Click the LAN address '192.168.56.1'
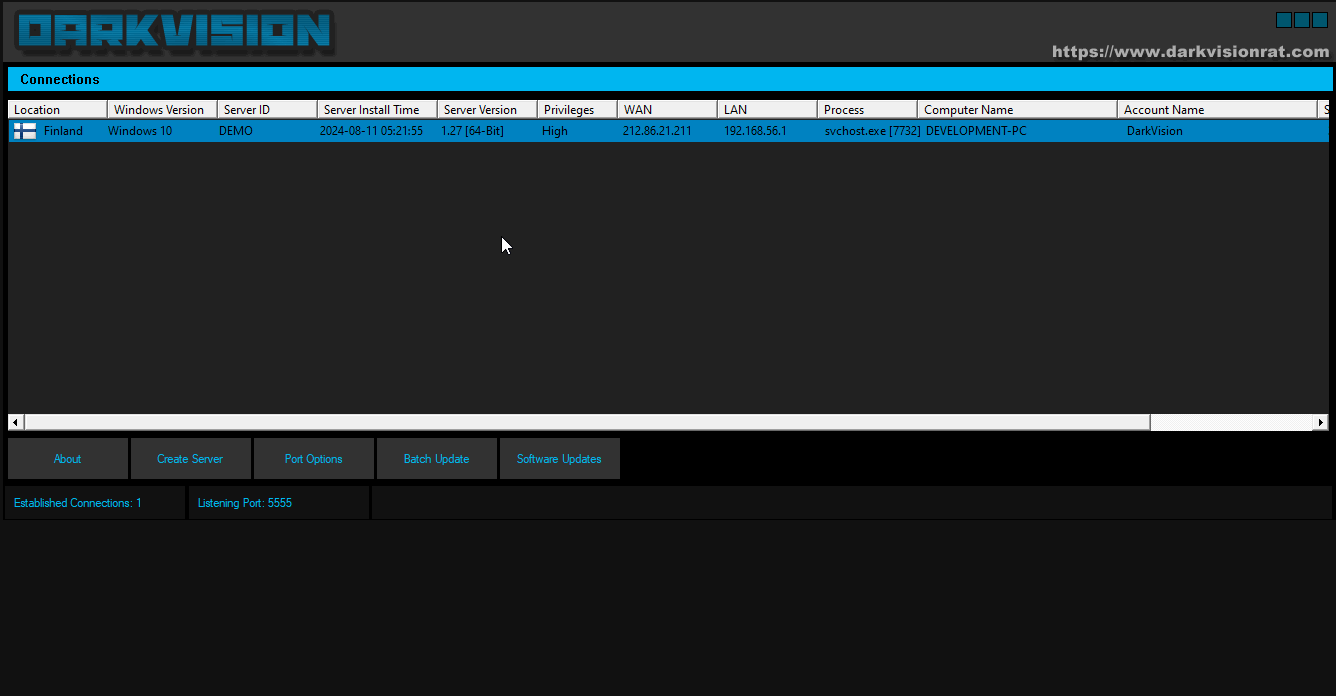This screenshot has height=696, width=1336. click(x=755, y=131)
